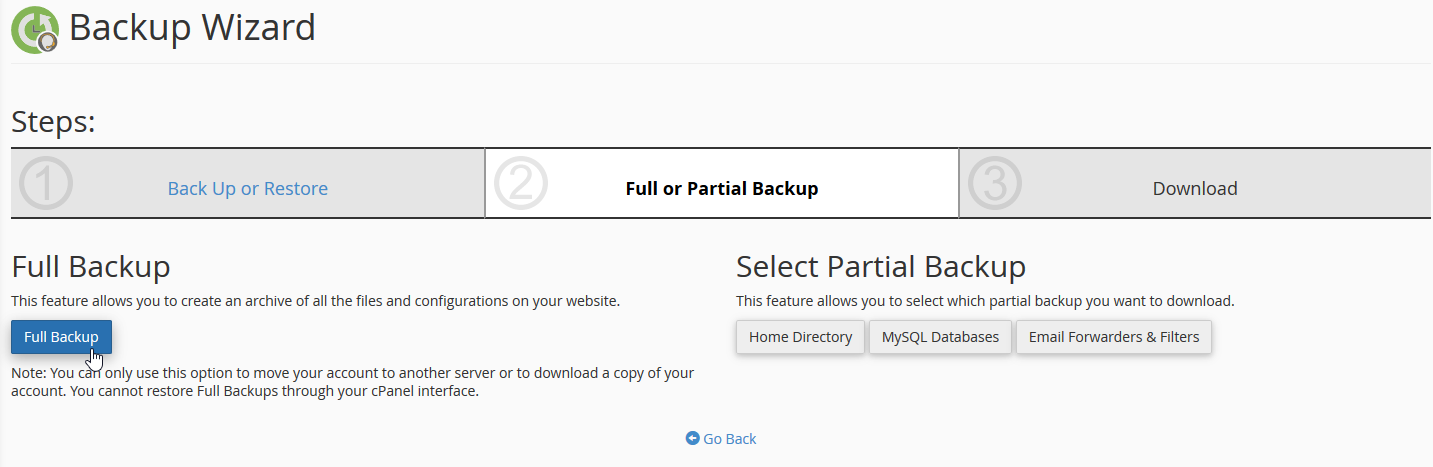Click the Backup Wizard logo icon
Image resolution: width=1433 pixels, height=467 pixels.
click(34, 29)
